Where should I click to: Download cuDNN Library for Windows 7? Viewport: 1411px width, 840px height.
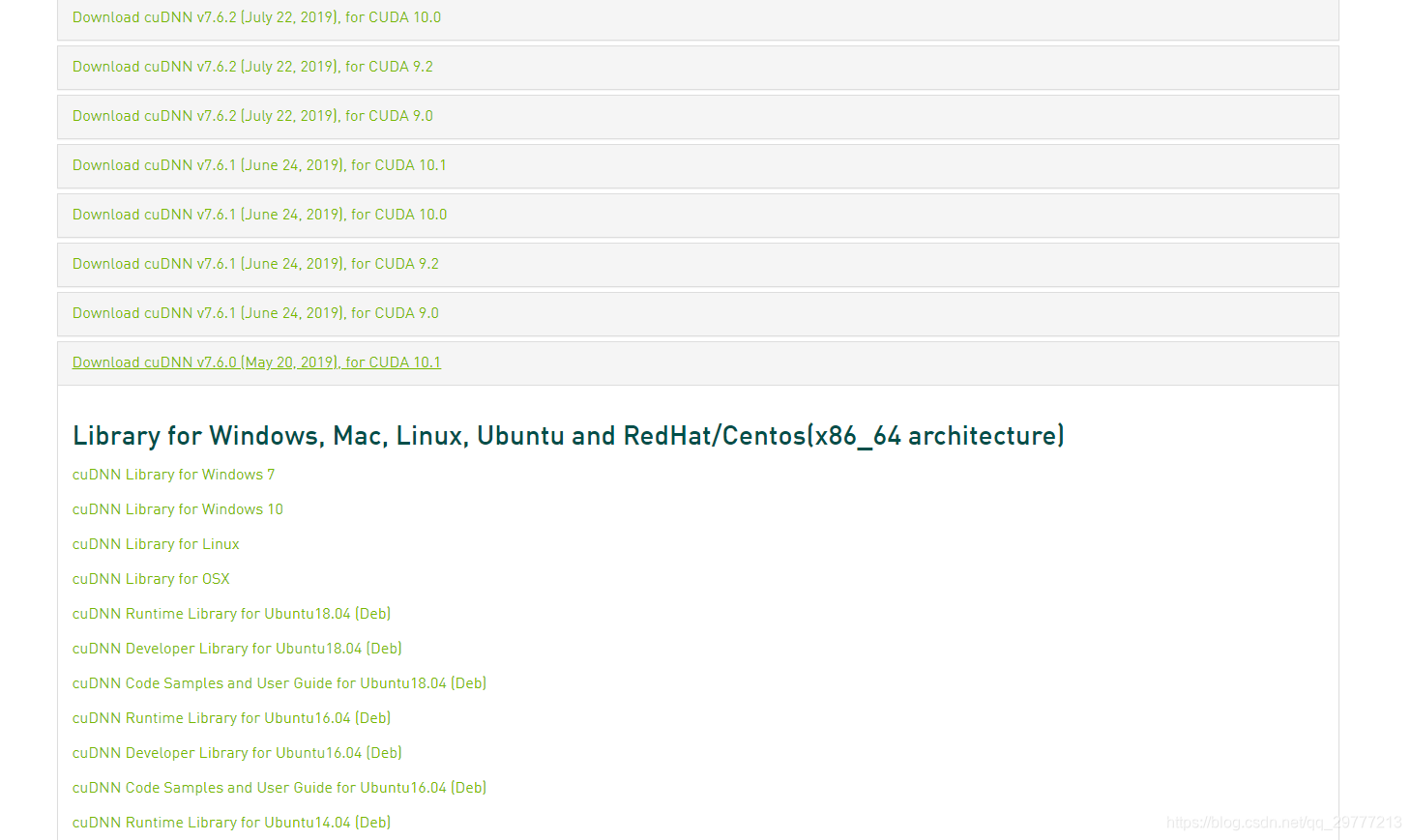point(173,475)
